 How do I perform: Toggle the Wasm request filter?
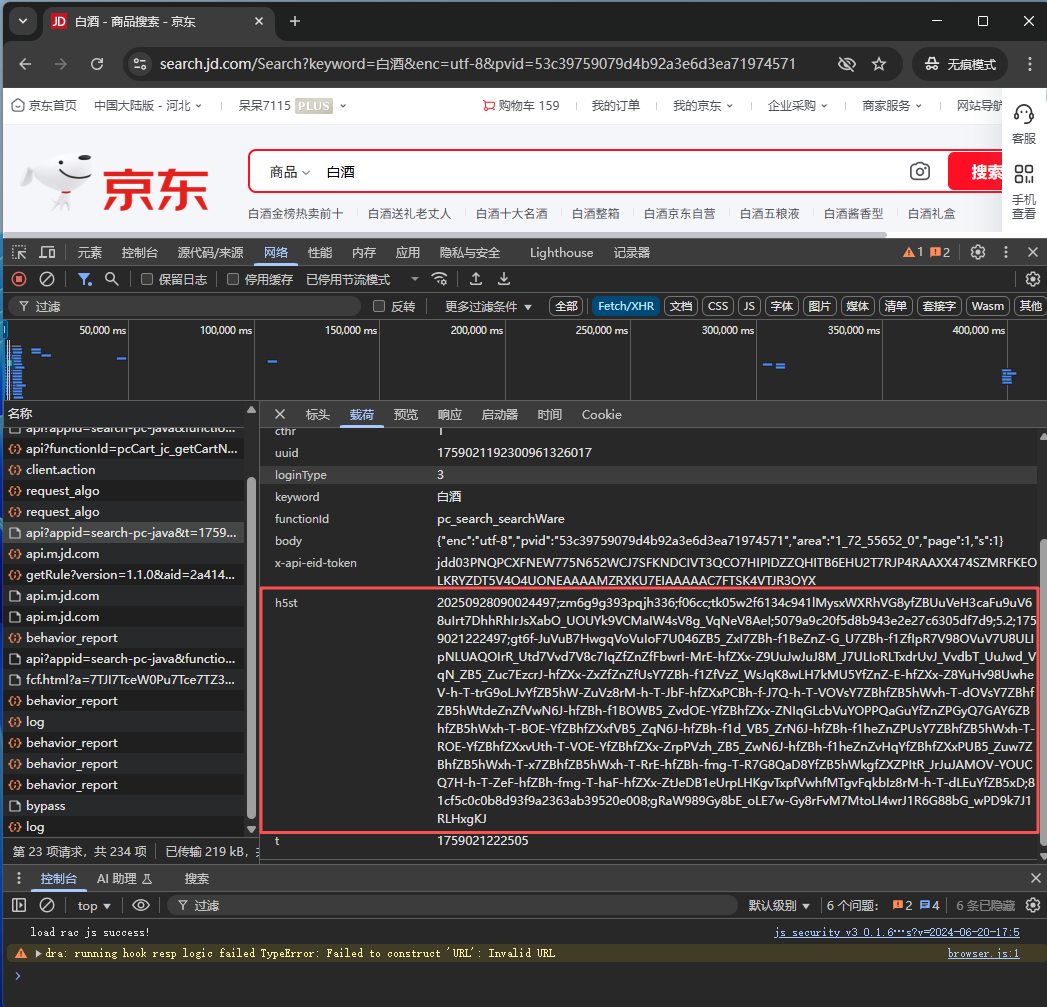988,307
